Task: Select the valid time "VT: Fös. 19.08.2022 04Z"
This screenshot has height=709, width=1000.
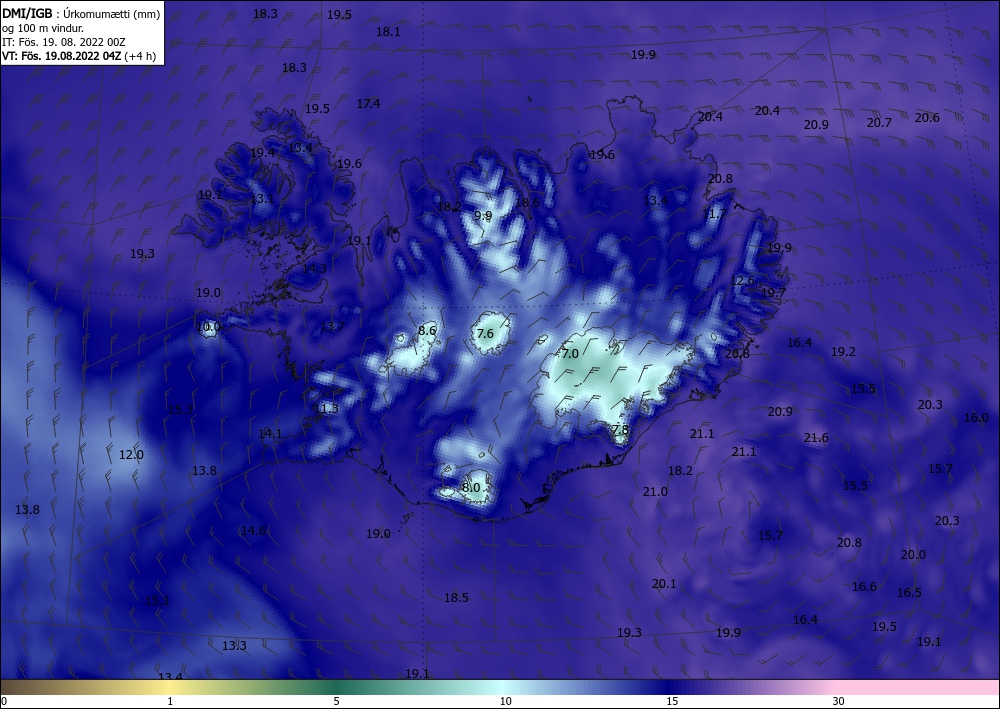Action: [64, 55]
